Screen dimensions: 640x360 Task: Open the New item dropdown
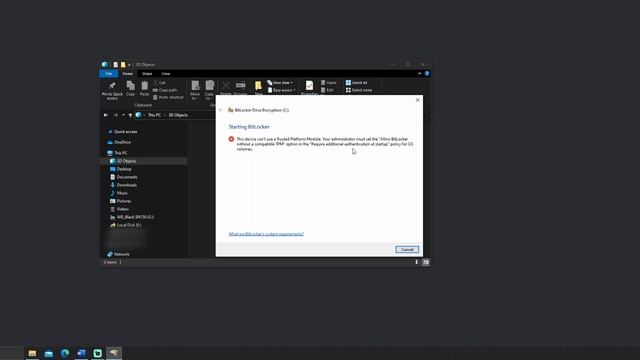[x=280, y=82]
